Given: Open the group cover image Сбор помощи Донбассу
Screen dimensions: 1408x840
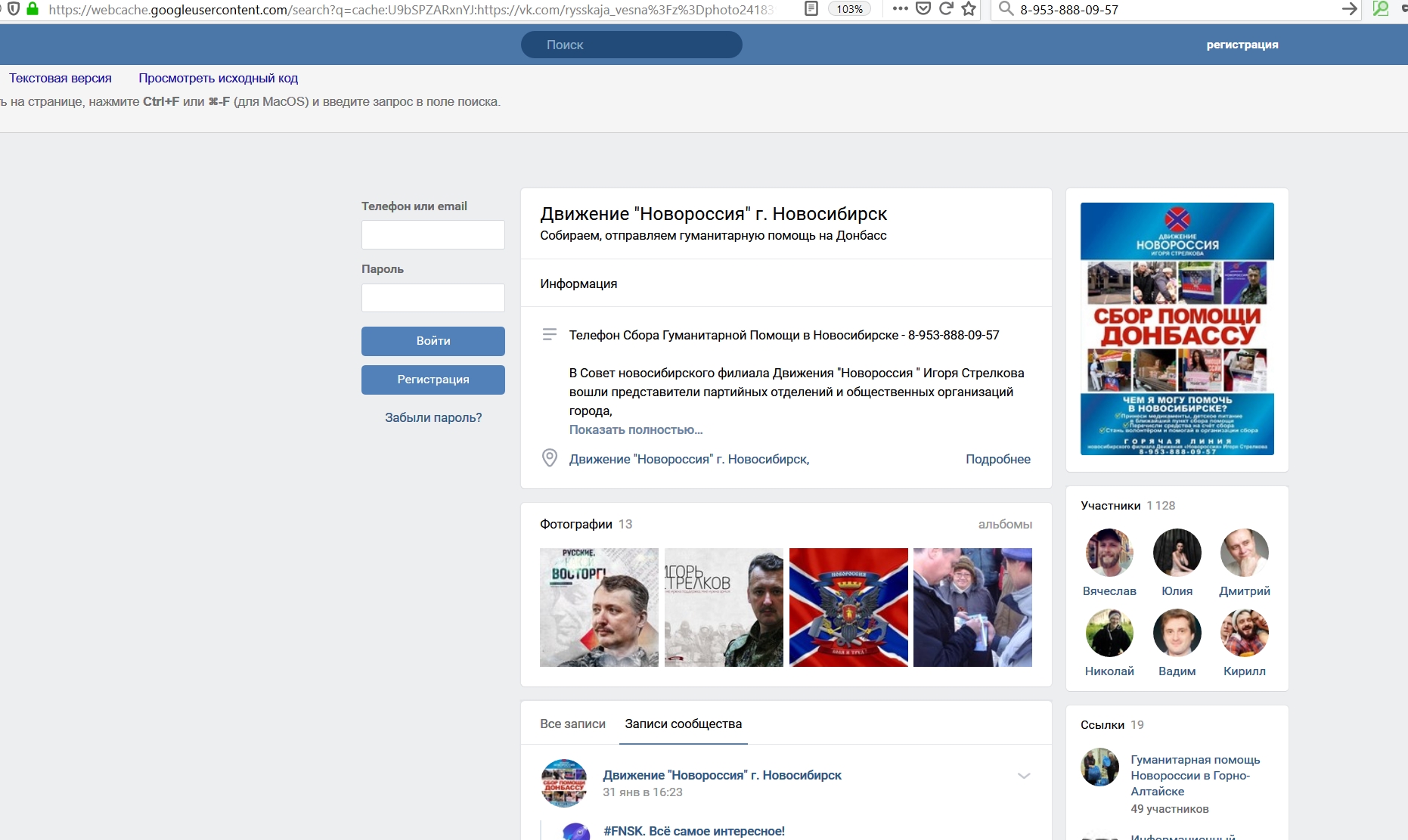Looking at the screenshot, I should coord(1177,329).
